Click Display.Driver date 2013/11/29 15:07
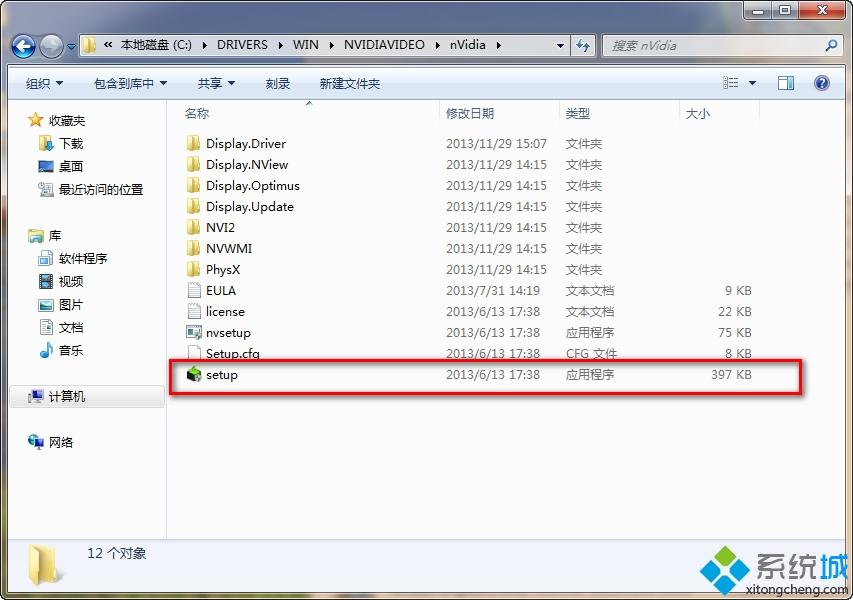 pyautogui.click(x=496, y=144)
